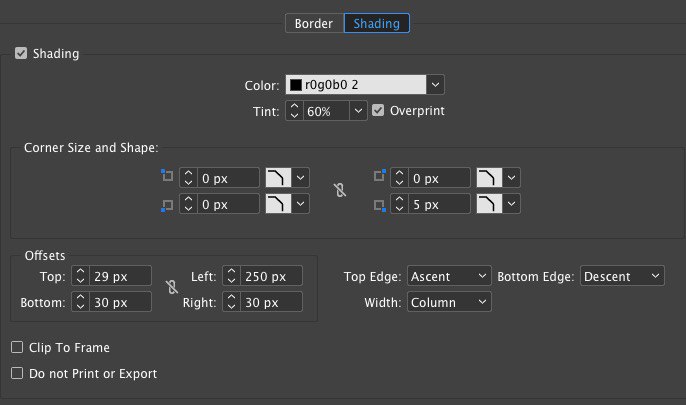Image resolution: width=686 pixels, height=405 pixels.
Task: Check Do not Print or Export
Action: (x=17, y=373)
